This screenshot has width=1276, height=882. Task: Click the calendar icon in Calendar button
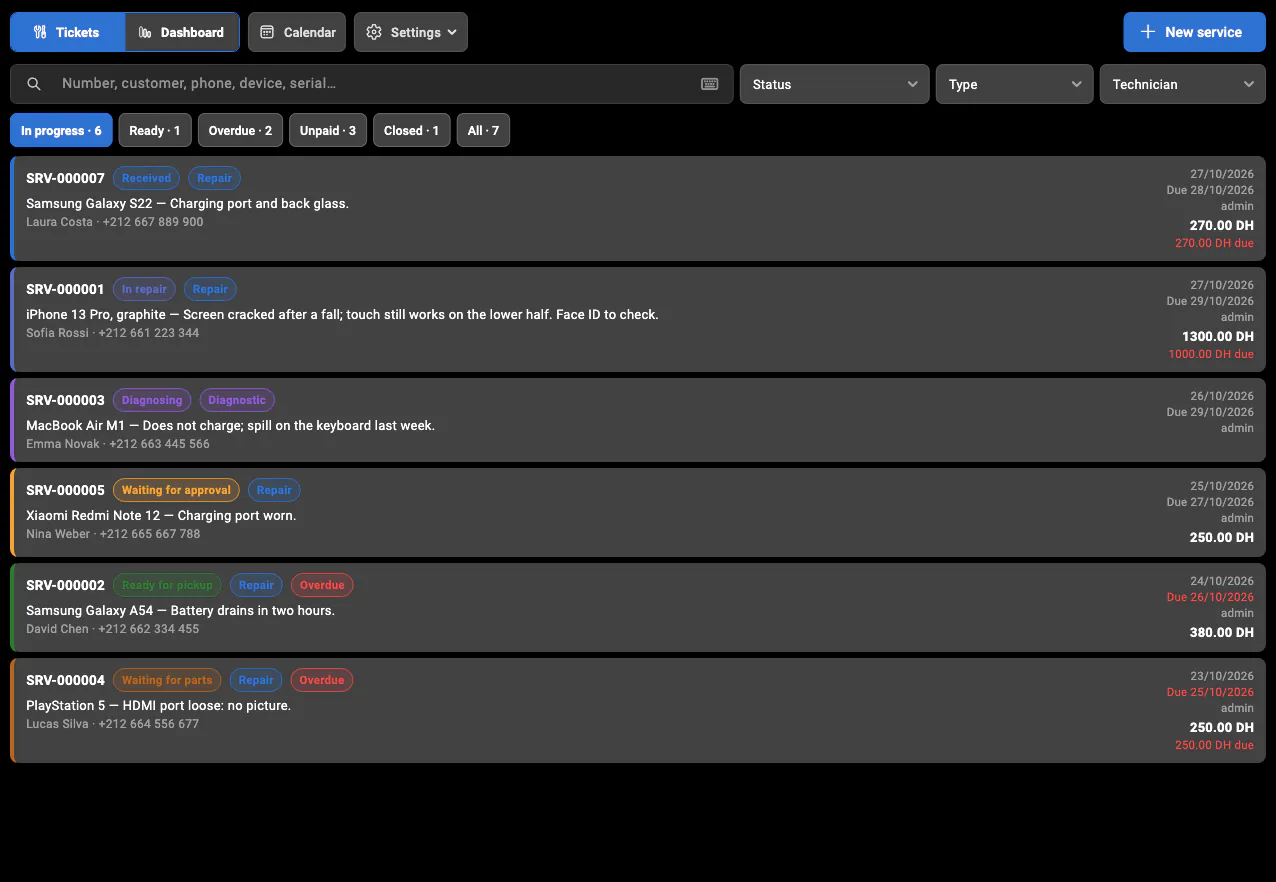267,32
